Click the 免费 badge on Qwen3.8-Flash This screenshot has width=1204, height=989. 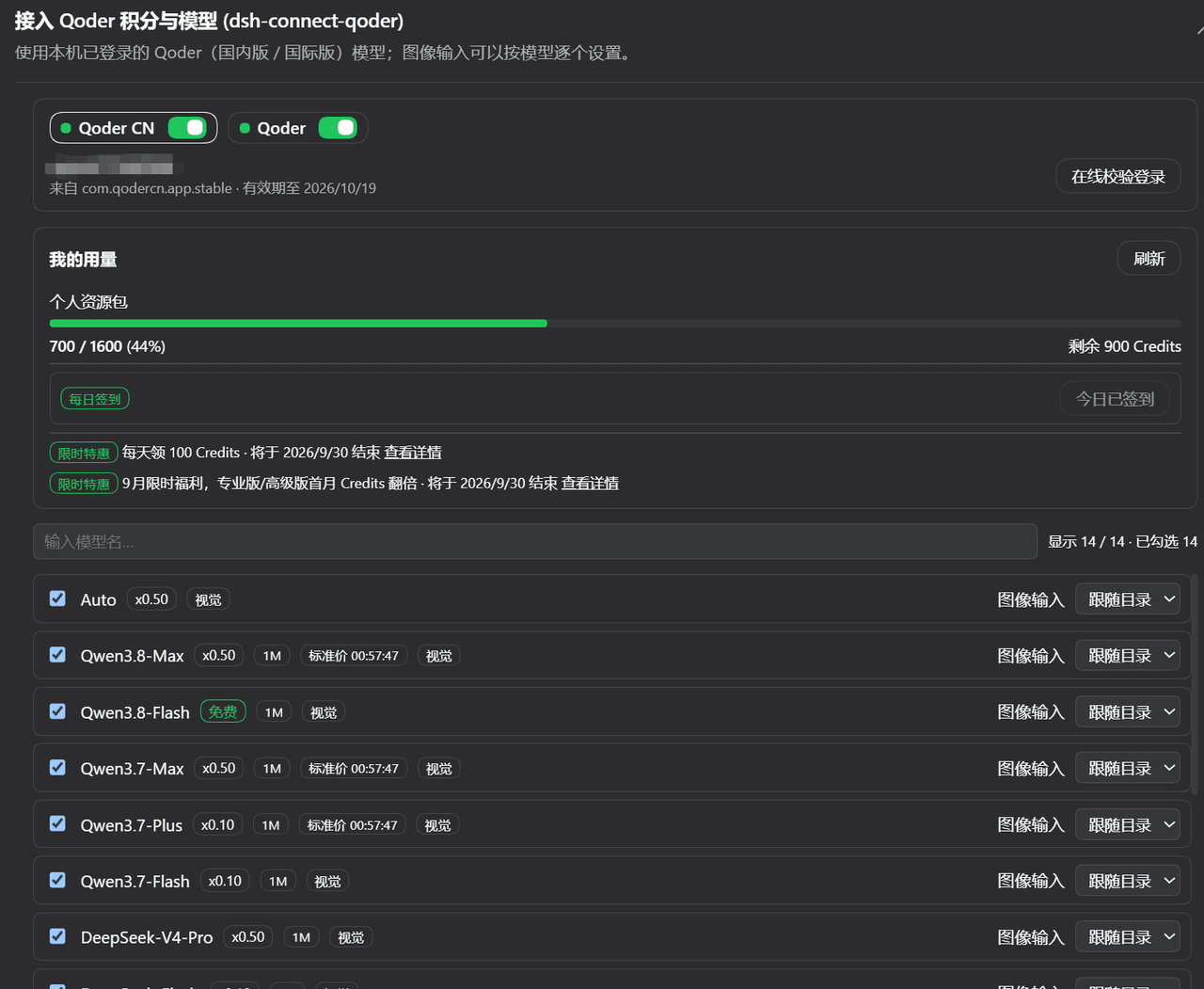point(223,712)
